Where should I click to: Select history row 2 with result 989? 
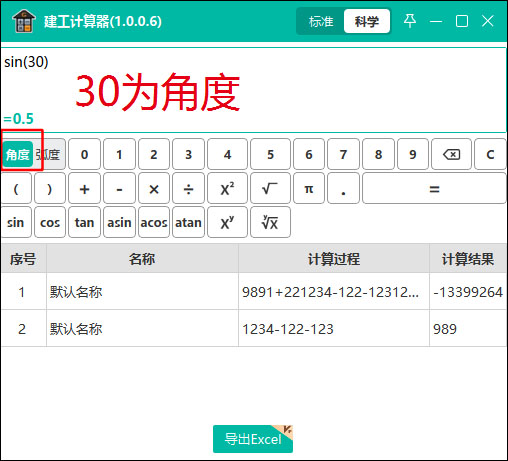[254, 329]
